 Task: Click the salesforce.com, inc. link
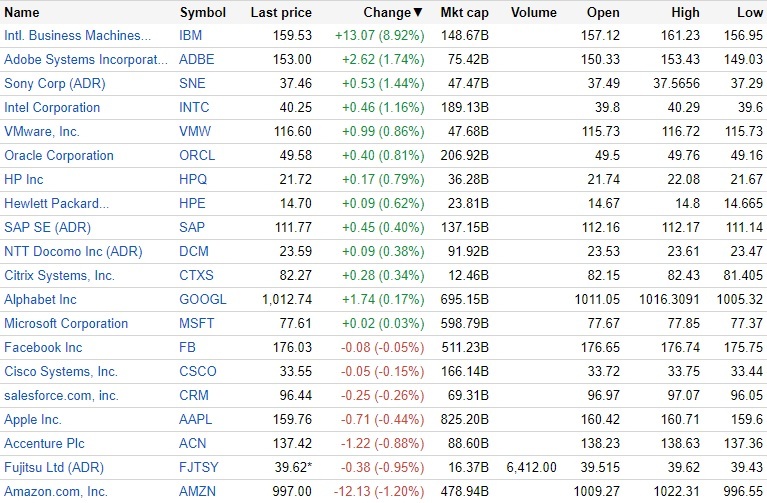(x=61, y=395)
